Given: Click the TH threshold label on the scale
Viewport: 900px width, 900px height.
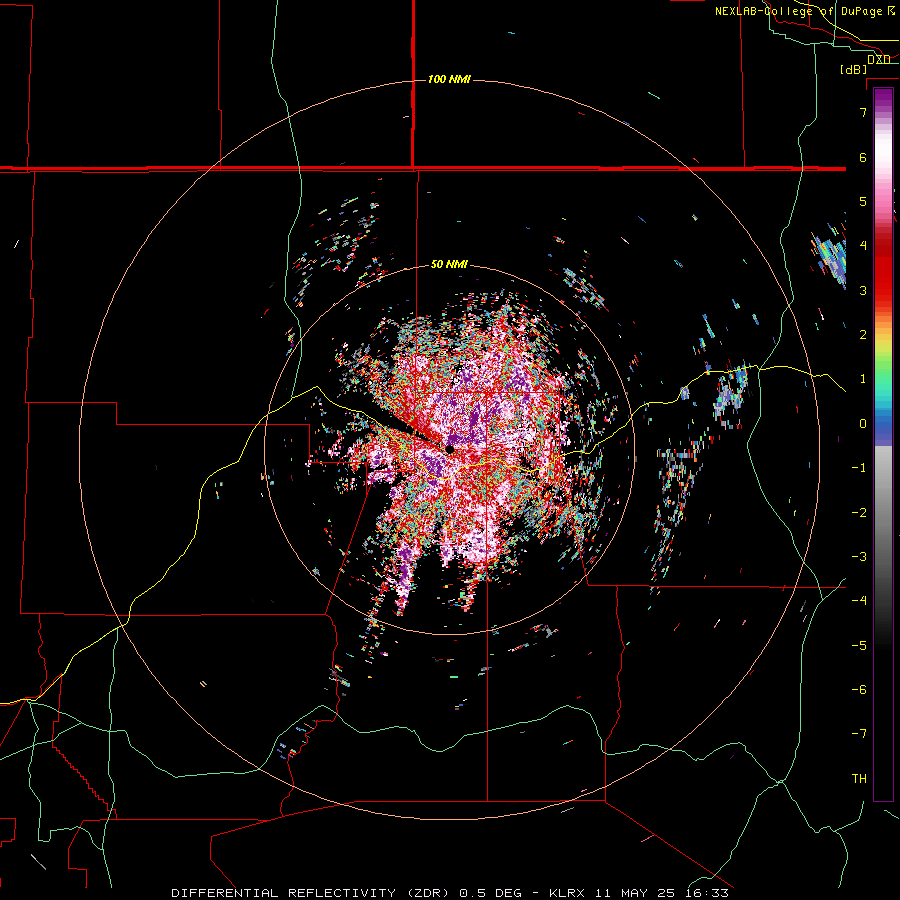Looking at the screenshot, I should [x=859, y=779].
